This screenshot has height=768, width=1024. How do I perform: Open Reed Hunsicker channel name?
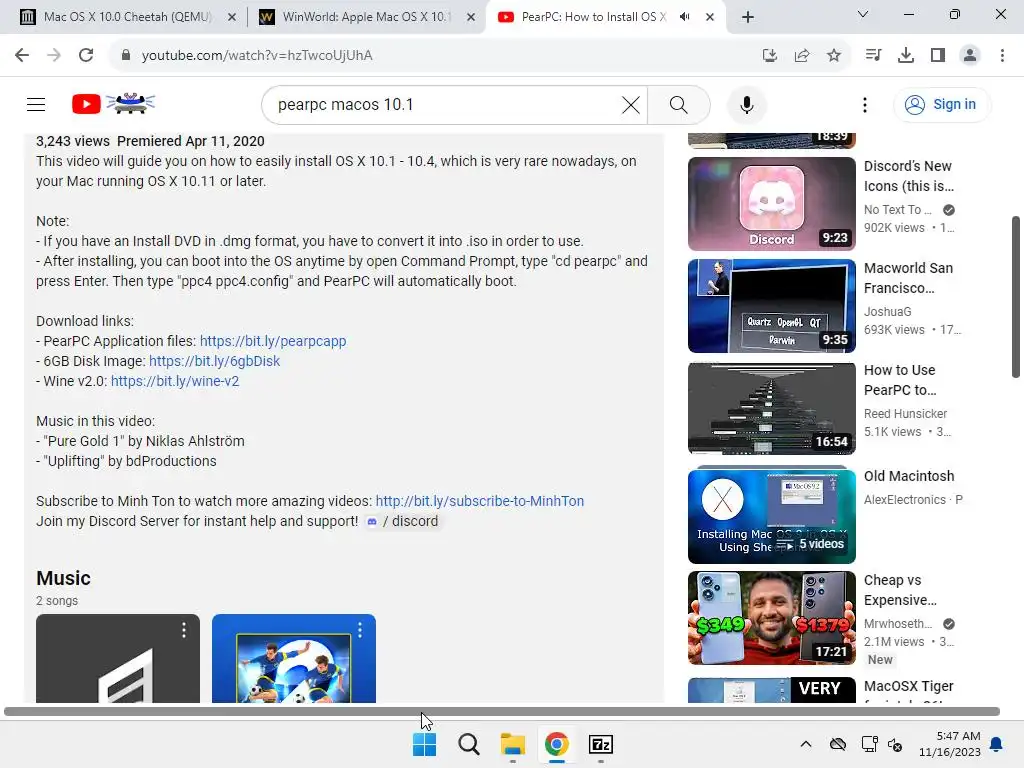(x=905, y=413)
